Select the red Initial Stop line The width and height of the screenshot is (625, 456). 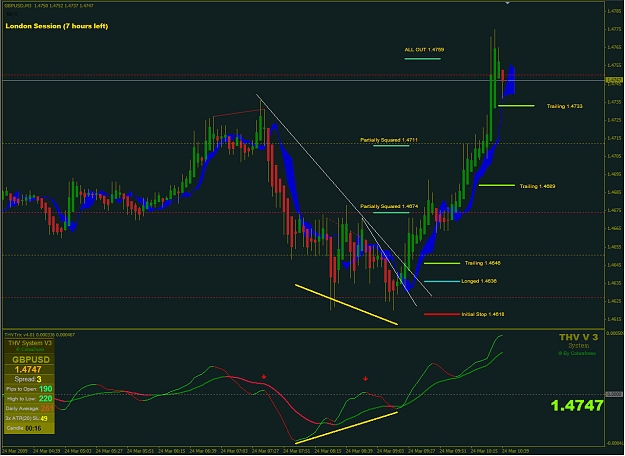(x=442, y=314)
